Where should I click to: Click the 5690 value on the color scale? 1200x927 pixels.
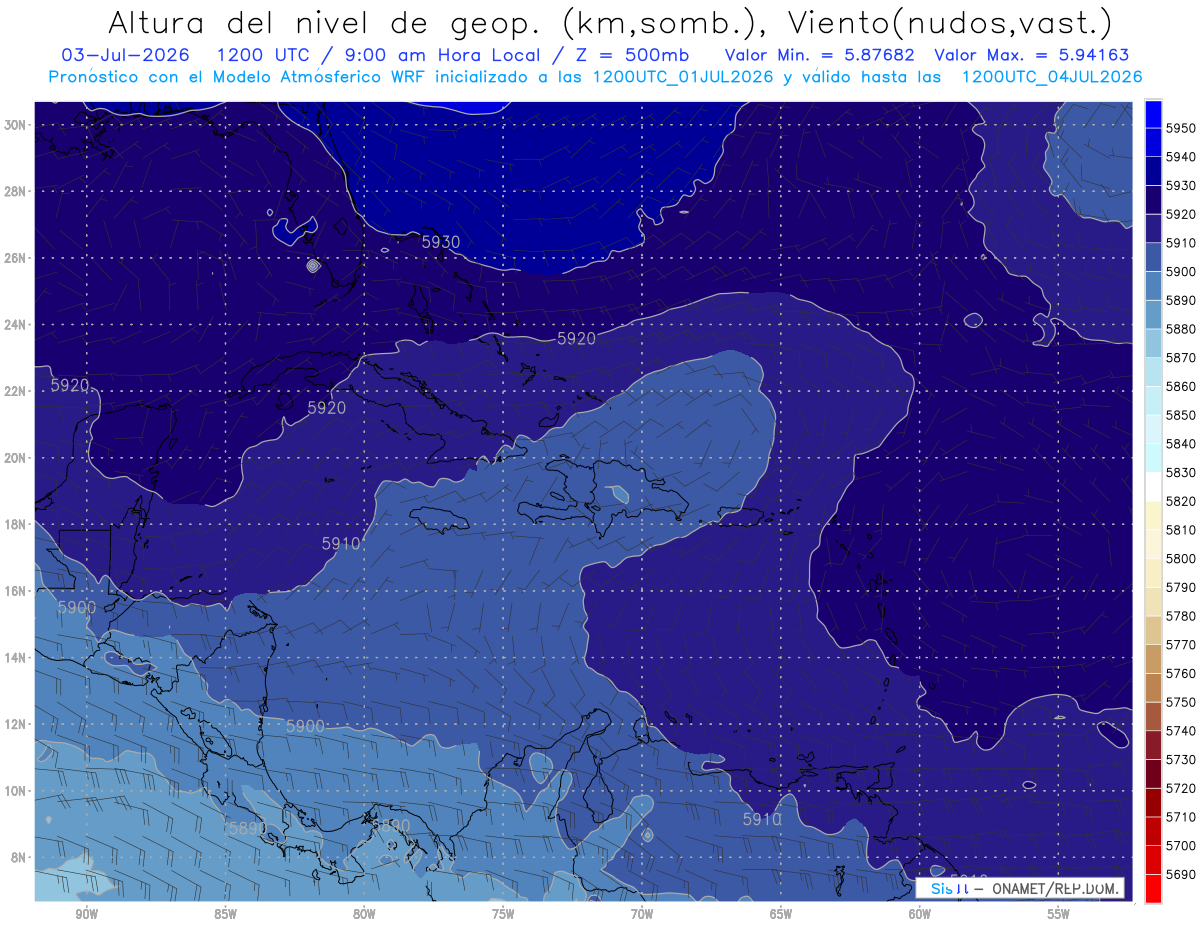(1181, 874)
